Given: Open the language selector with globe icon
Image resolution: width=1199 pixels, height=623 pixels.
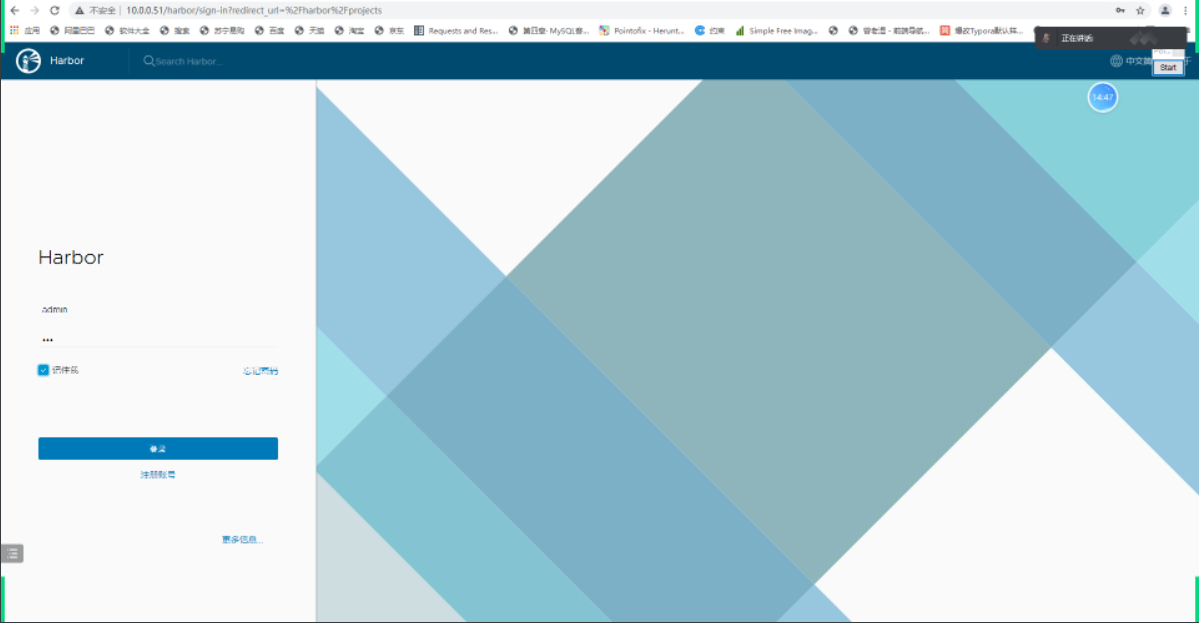Looking at the screenshot, I should click(x=1130, y=61).
